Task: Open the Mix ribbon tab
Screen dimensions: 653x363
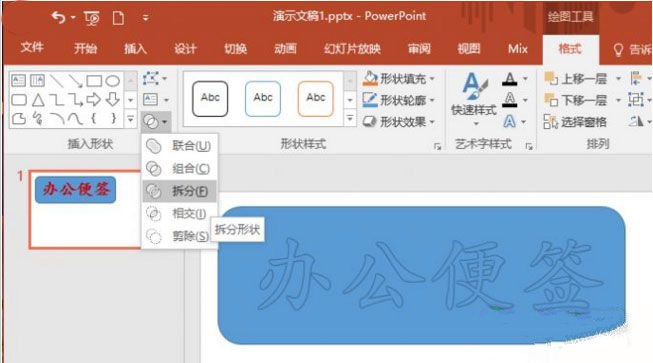Action: [x=518, y=48]
